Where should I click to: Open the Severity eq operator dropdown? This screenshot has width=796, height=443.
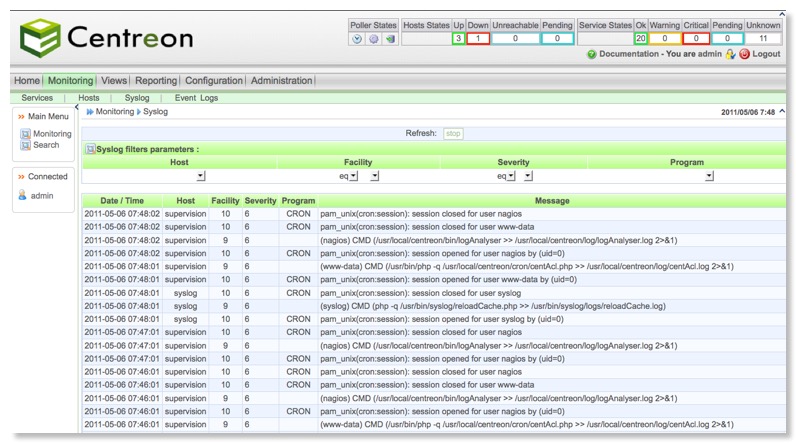(x=510, y=176)
